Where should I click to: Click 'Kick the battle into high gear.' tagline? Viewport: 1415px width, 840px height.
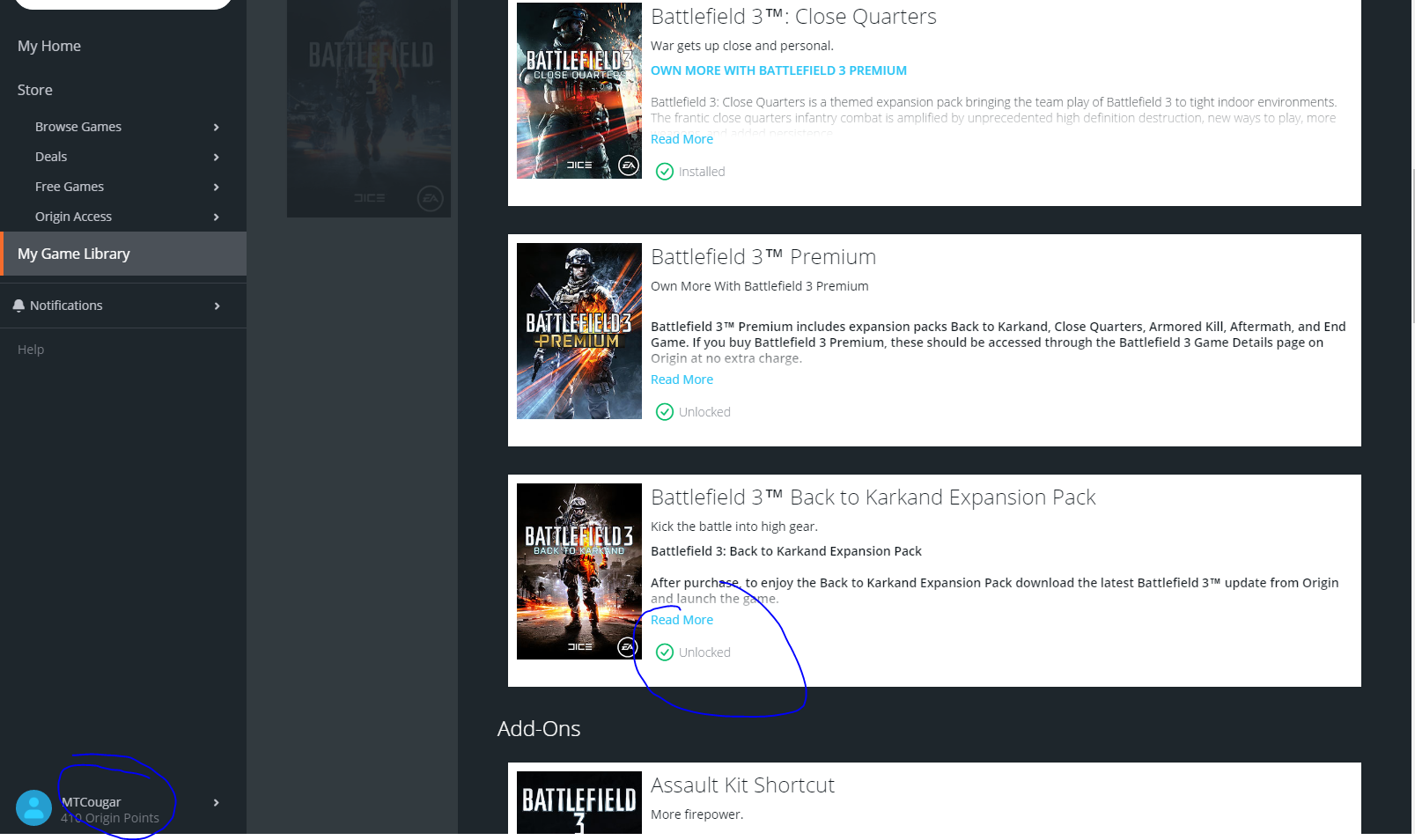click(733, 527)
